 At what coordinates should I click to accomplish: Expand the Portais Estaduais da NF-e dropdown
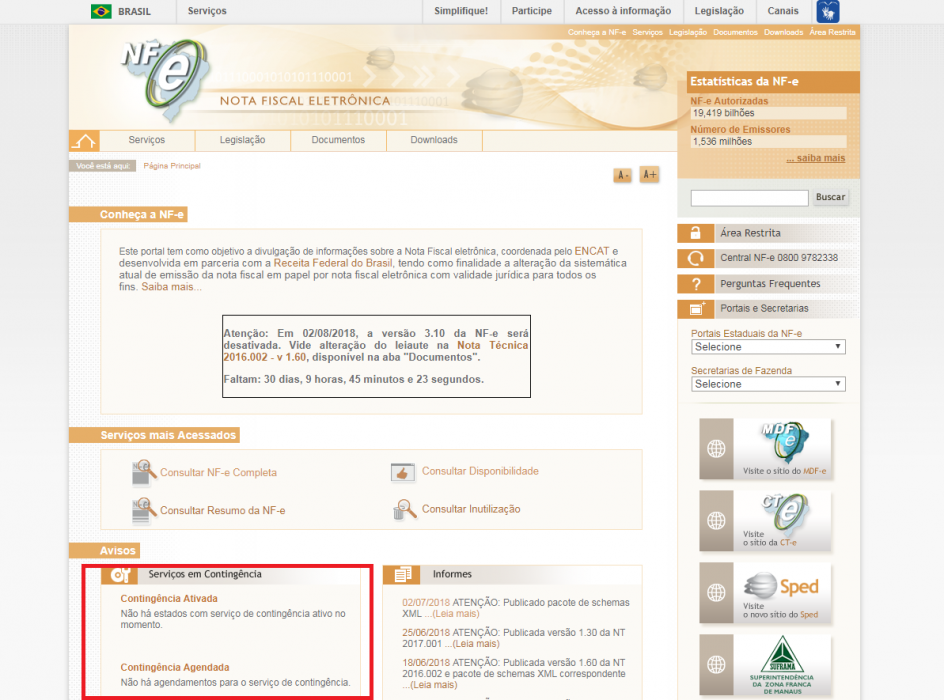[x=768, y=347]
